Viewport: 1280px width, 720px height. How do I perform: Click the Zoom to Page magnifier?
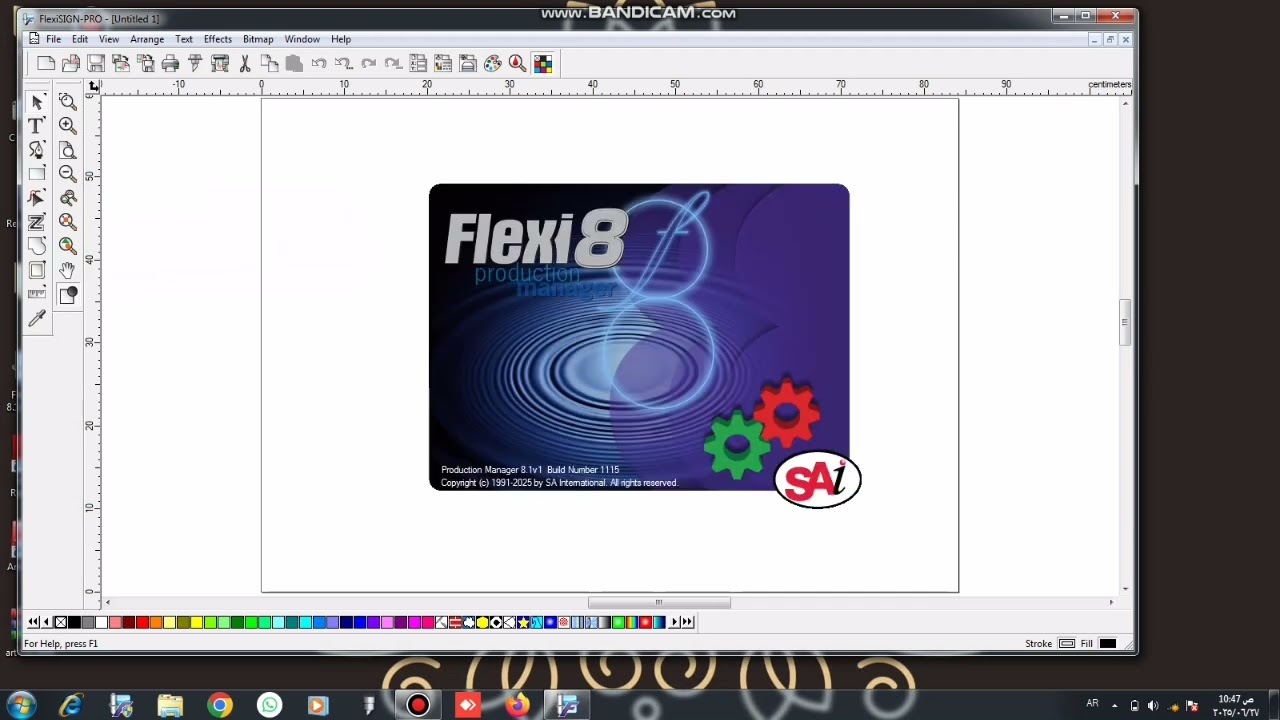click(x=68, y=150)
